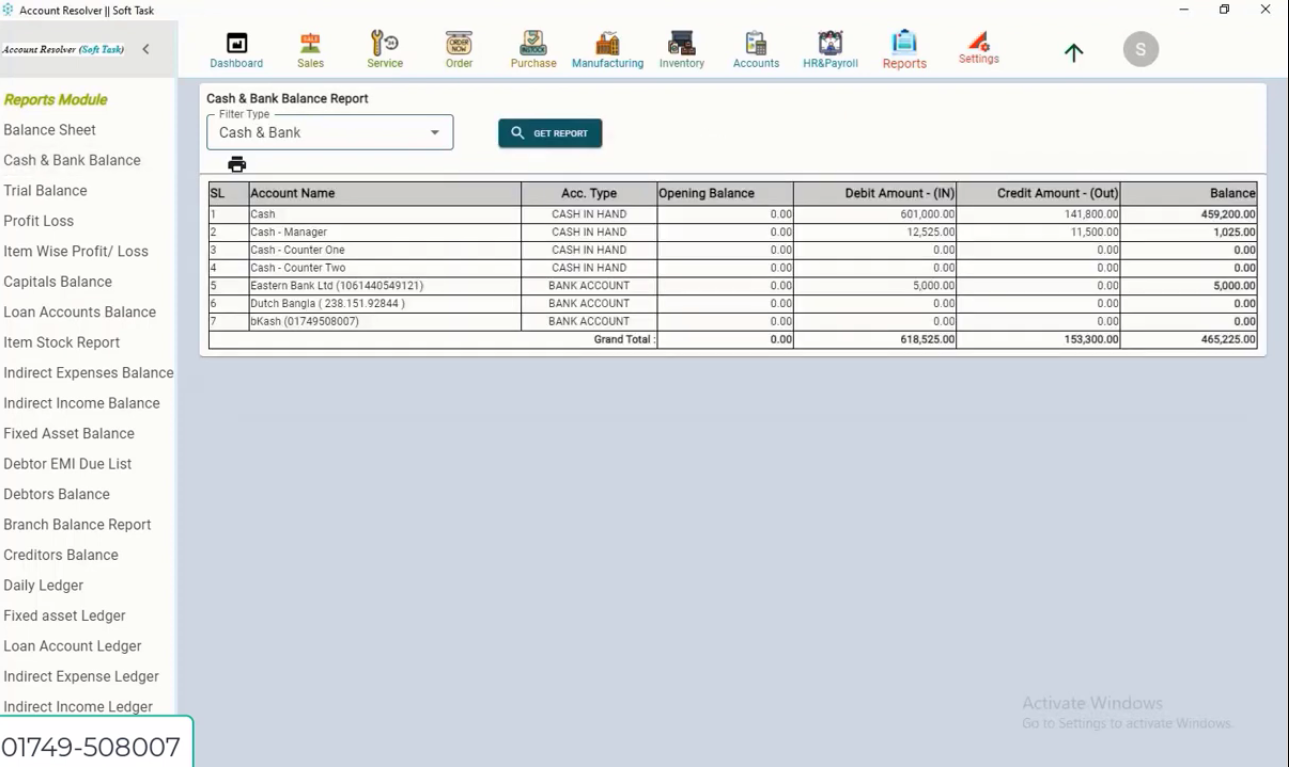This screenshot has height=767, width=1289.
Task: Click the green upward arrow icon
Action: click(1072, 53)
